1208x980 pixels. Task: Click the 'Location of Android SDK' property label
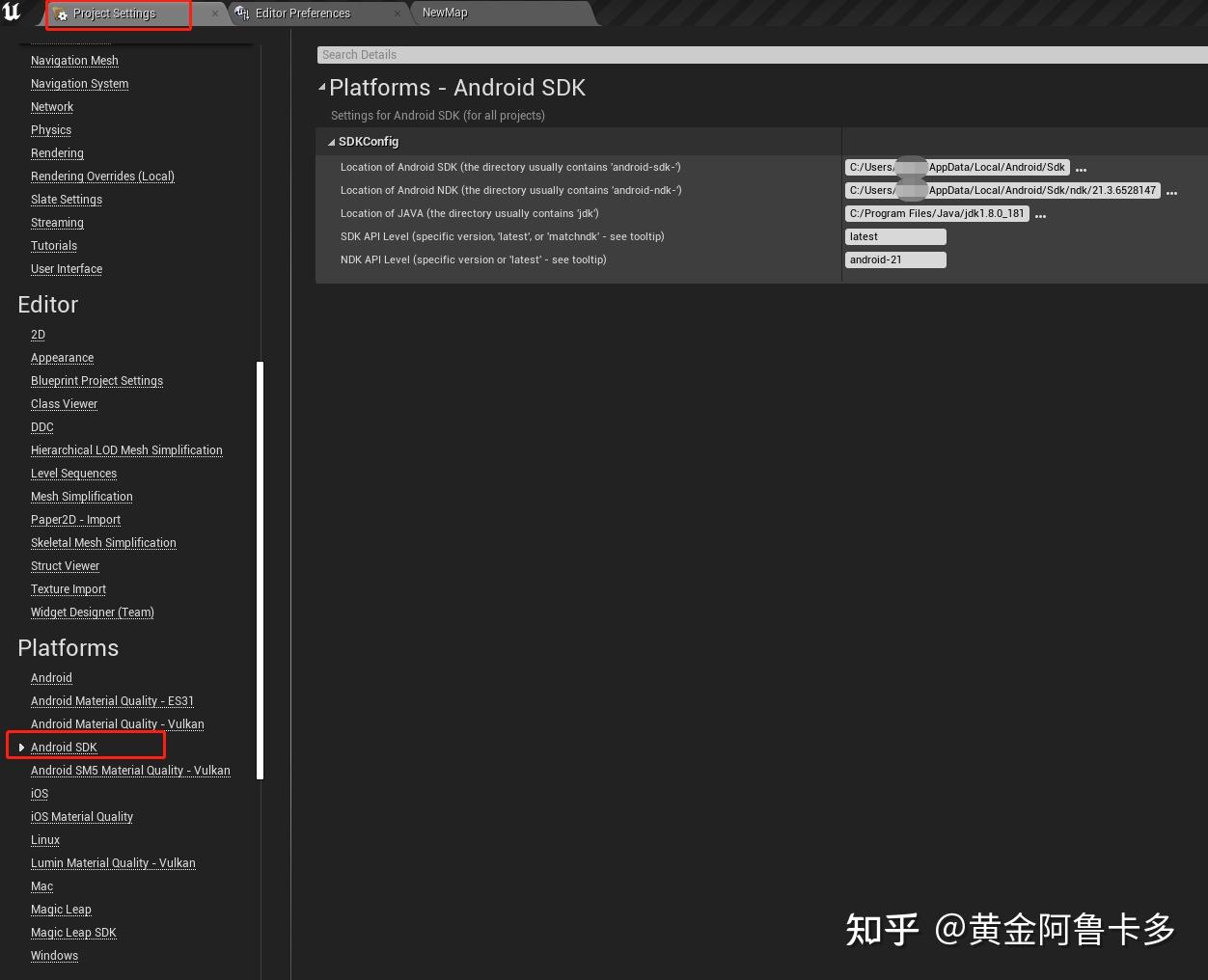[510, 167]
